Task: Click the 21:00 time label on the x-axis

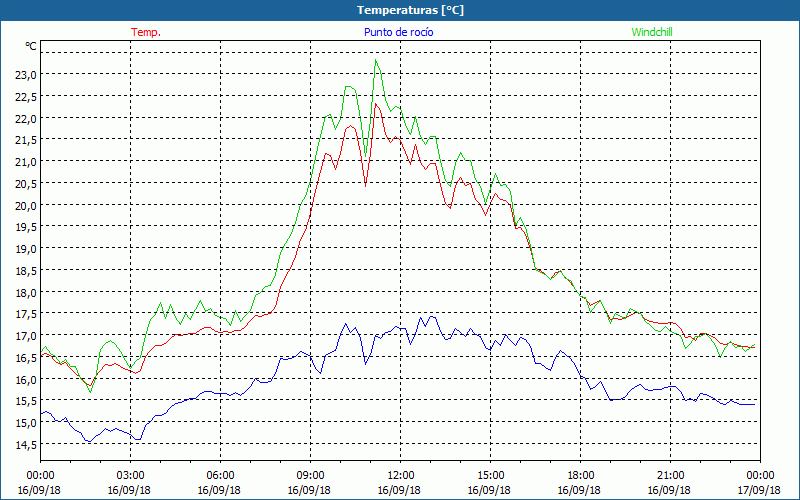Action: 670,476
